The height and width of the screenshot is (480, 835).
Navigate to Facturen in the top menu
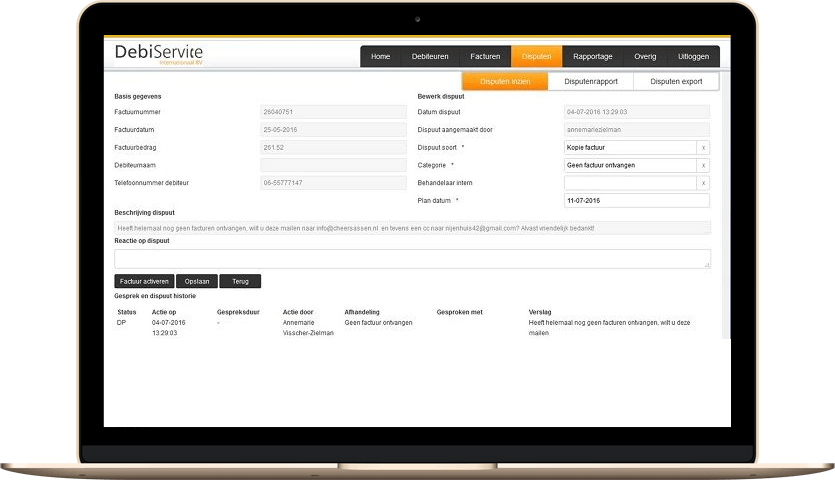485,57
